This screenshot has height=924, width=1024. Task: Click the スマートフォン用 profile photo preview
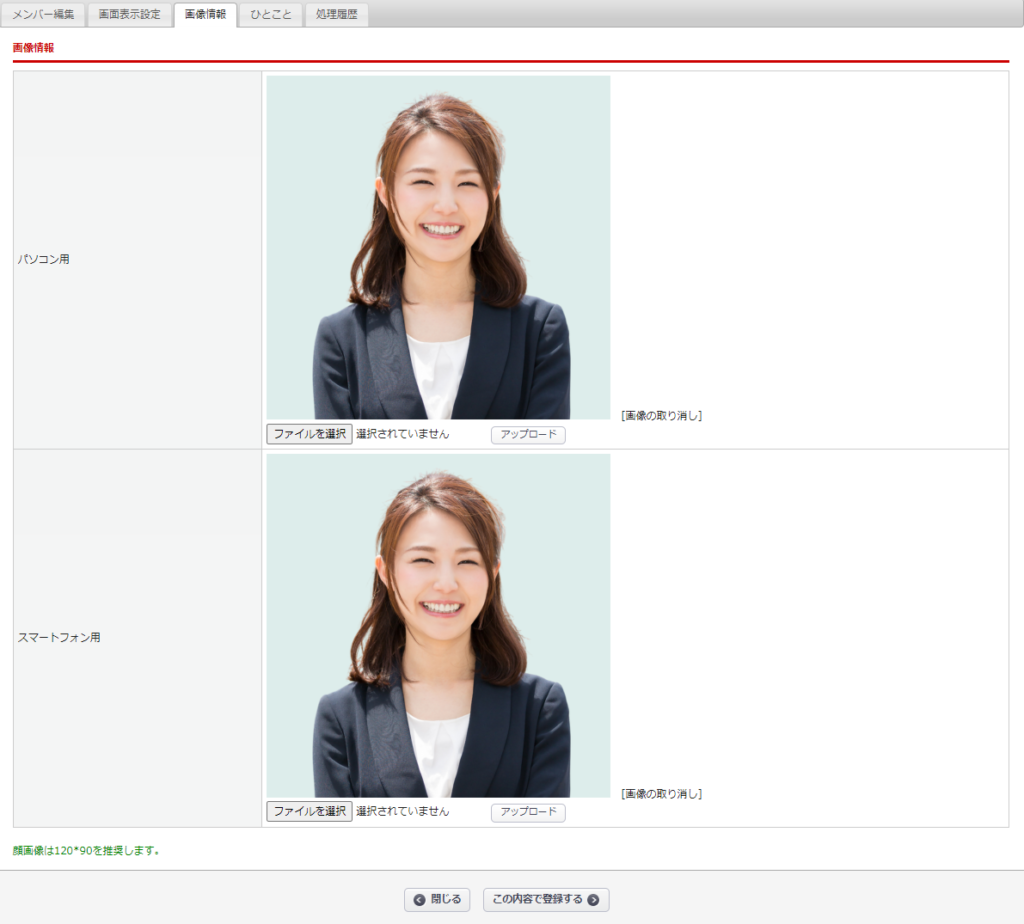437,624
